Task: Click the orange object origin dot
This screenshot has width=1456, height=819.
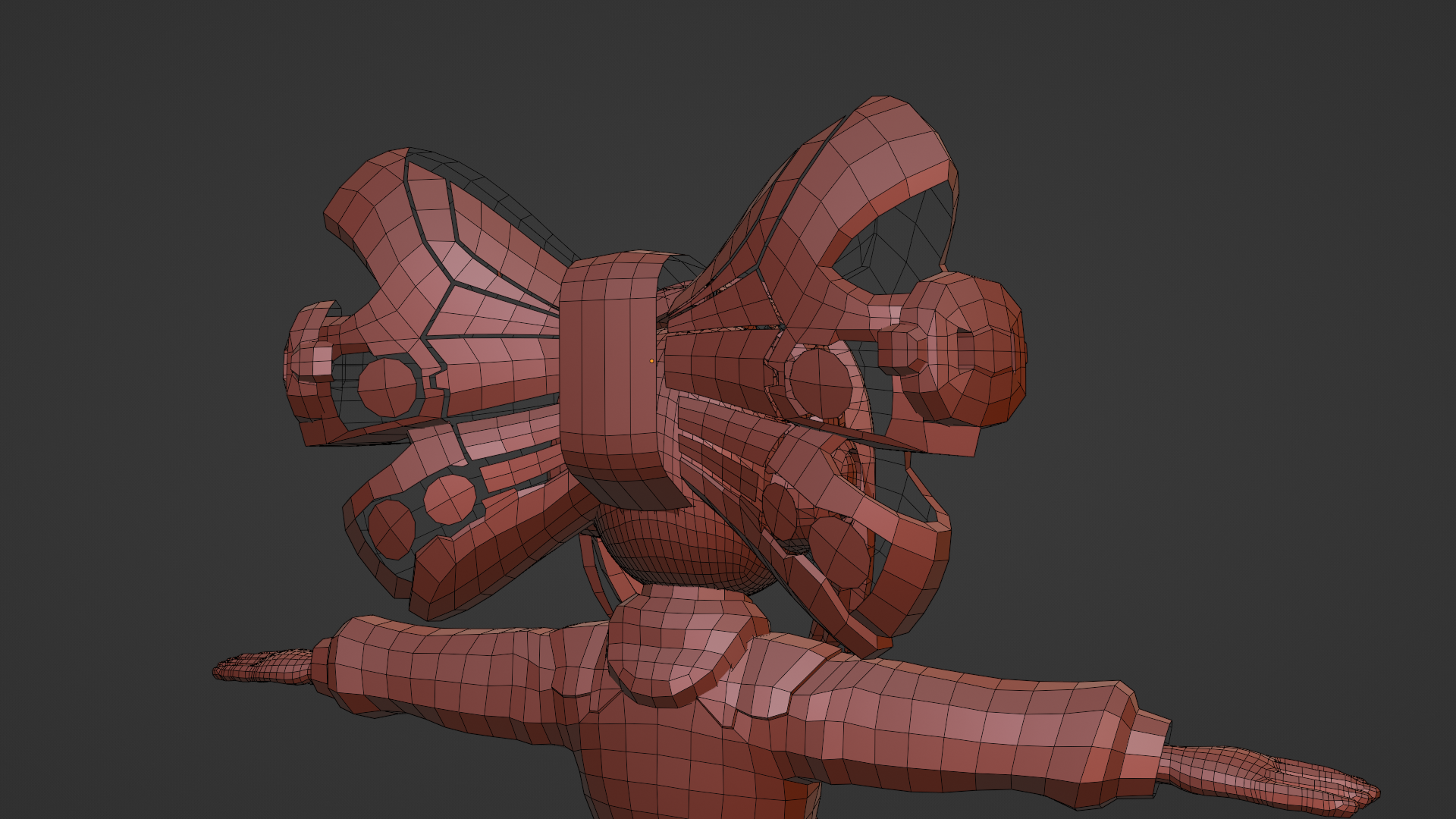Action: pos(651,361)
